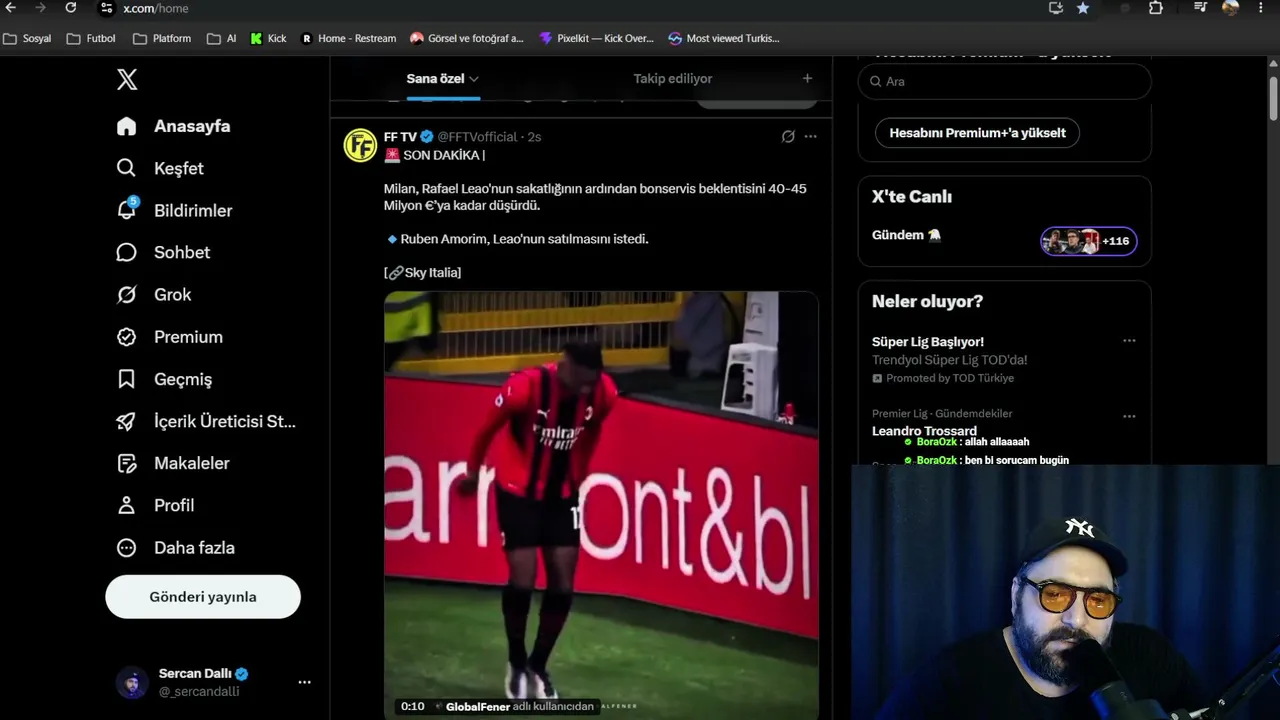Viewport: 1280px width, 720px height.
Task: Click the Sky Italia source text
Action: point(432,272)
